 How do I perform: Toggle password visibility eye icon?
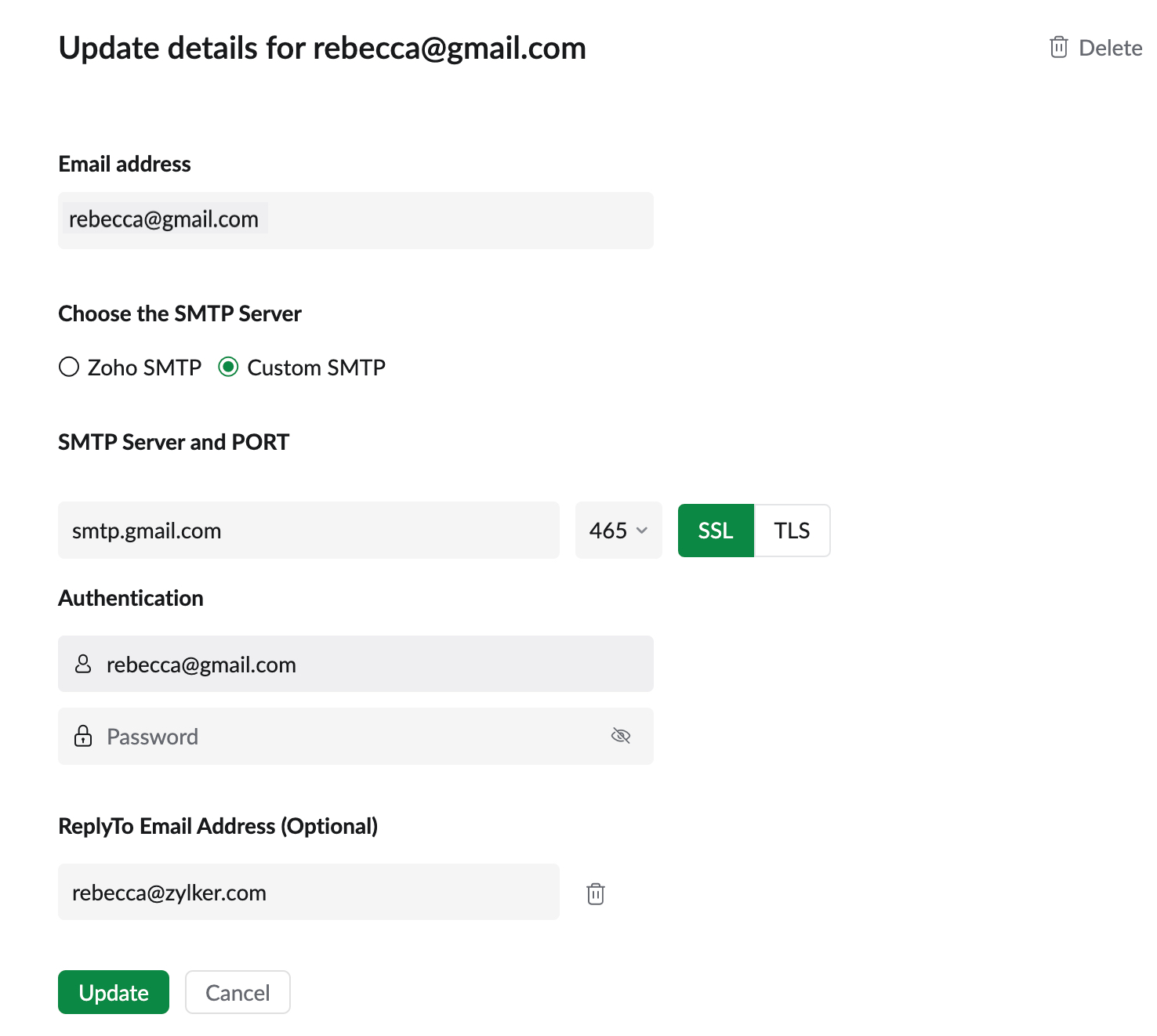(621, 736)
